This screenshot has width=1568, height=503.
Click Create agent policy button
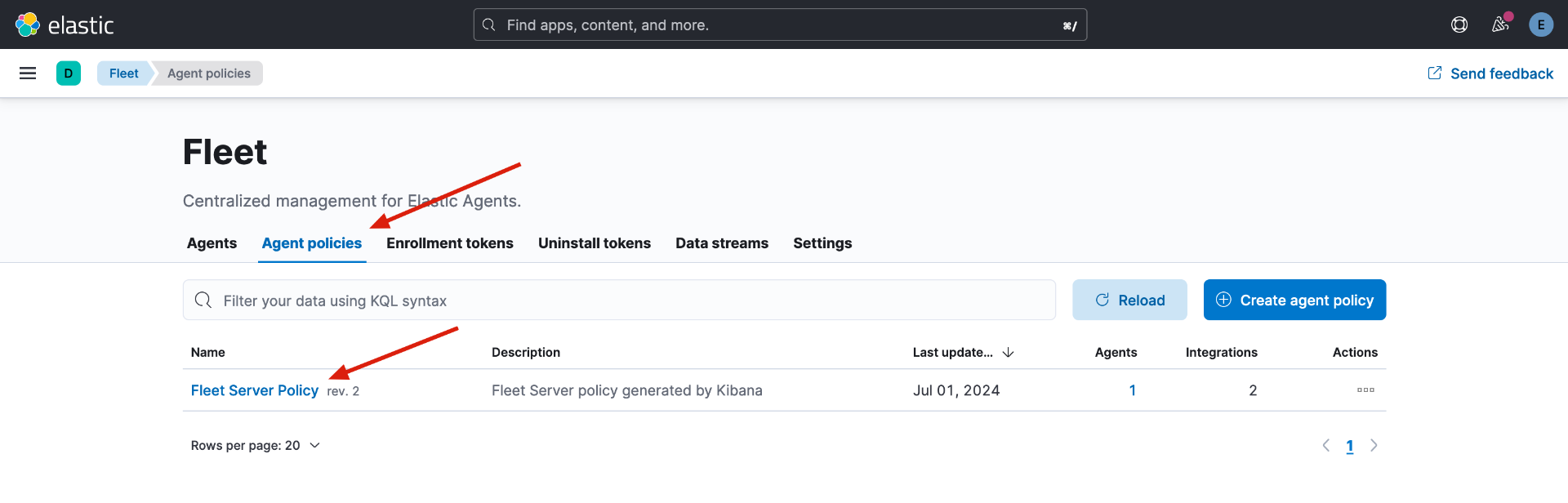pos(1294,300)
